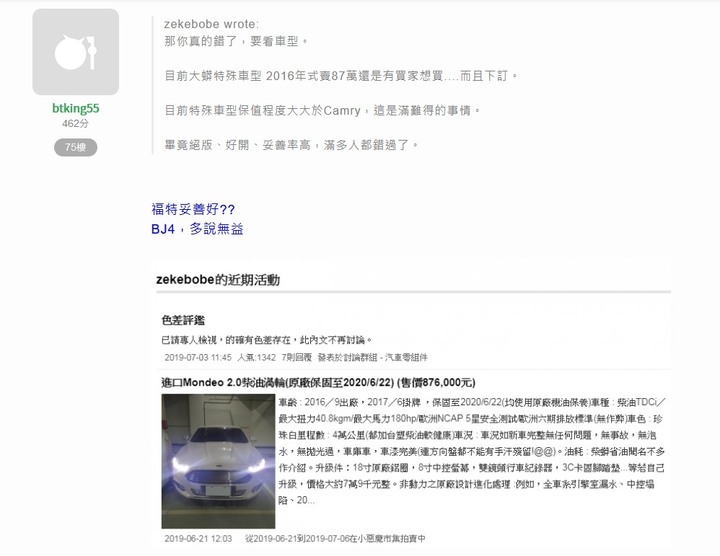Viewport: 720px width, 556px height.
Task: Click the zekebobe的近期活動 heading
Action: pos(218,280)
